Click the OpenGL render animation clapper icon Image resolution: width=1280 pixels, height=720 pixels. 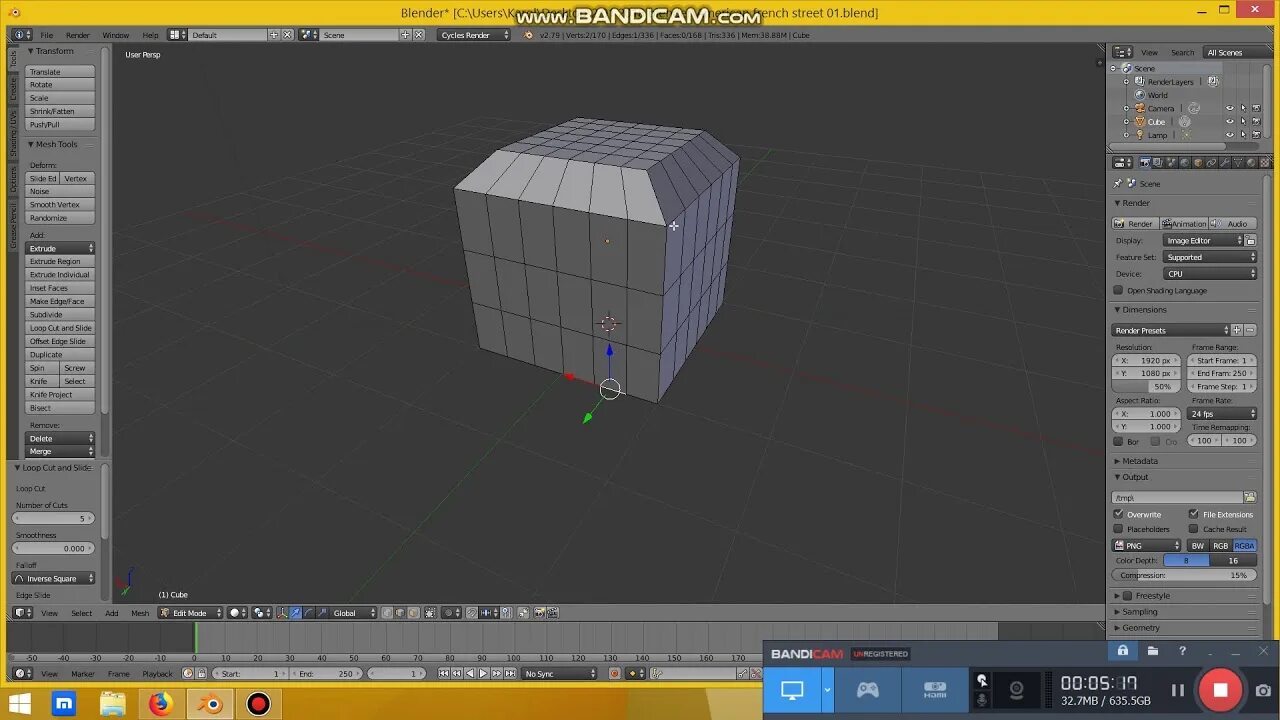tap(552, 613)
